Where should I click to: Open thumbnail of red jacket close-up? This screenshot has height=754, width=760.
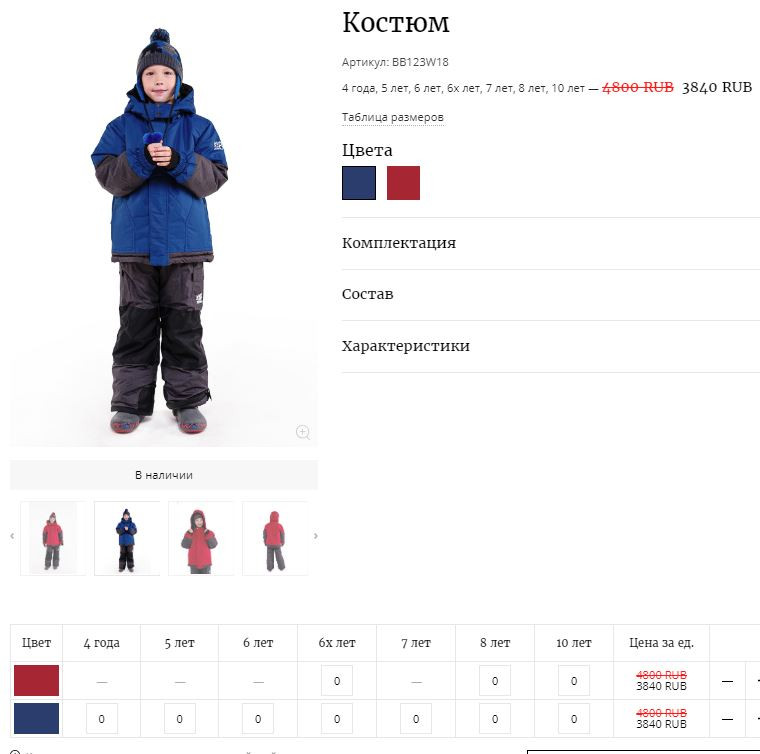click(x=201, y=538)
